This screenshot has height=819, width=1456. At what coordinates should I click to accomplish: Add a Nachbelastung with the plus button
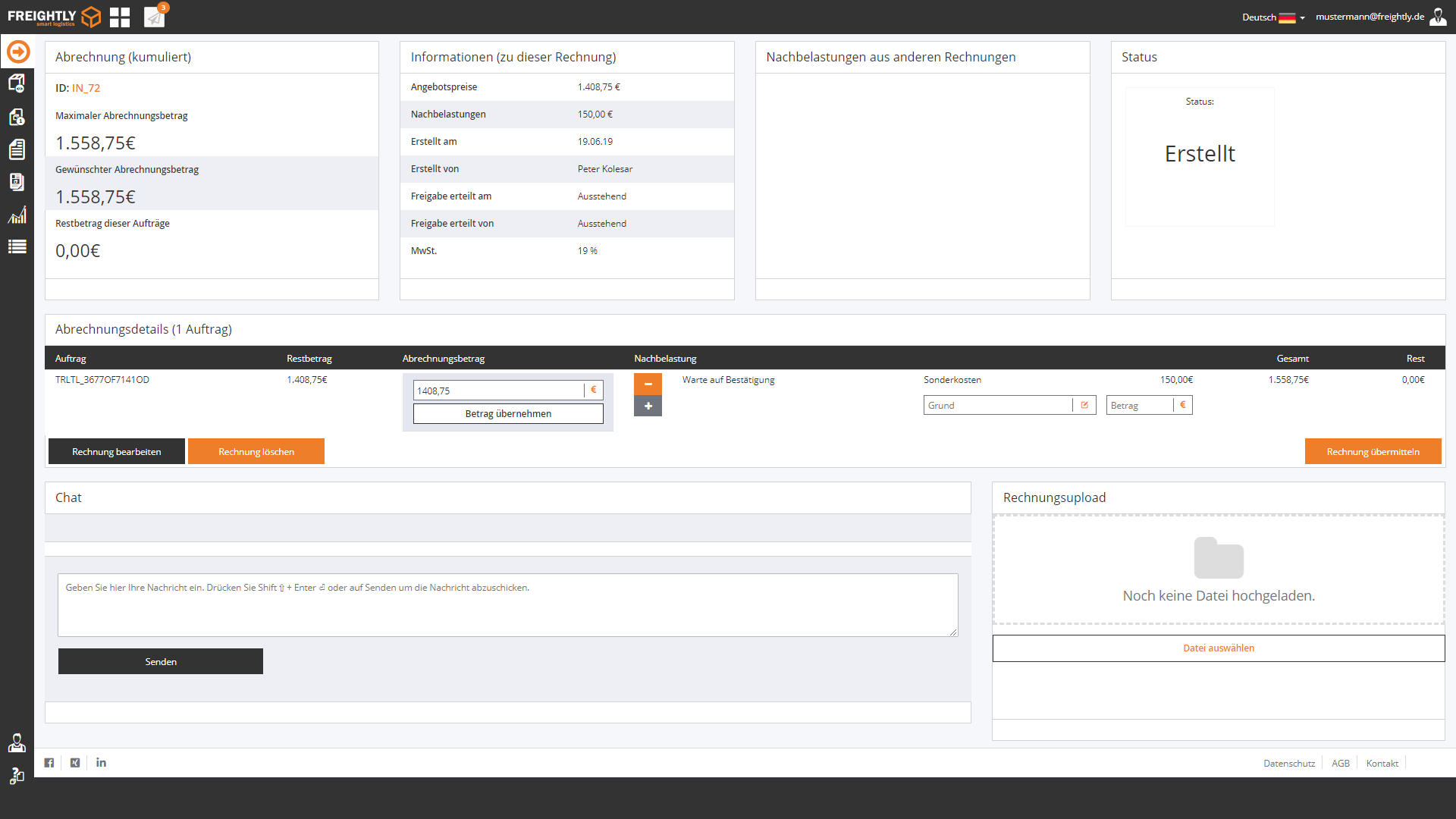tap(648, 406)
